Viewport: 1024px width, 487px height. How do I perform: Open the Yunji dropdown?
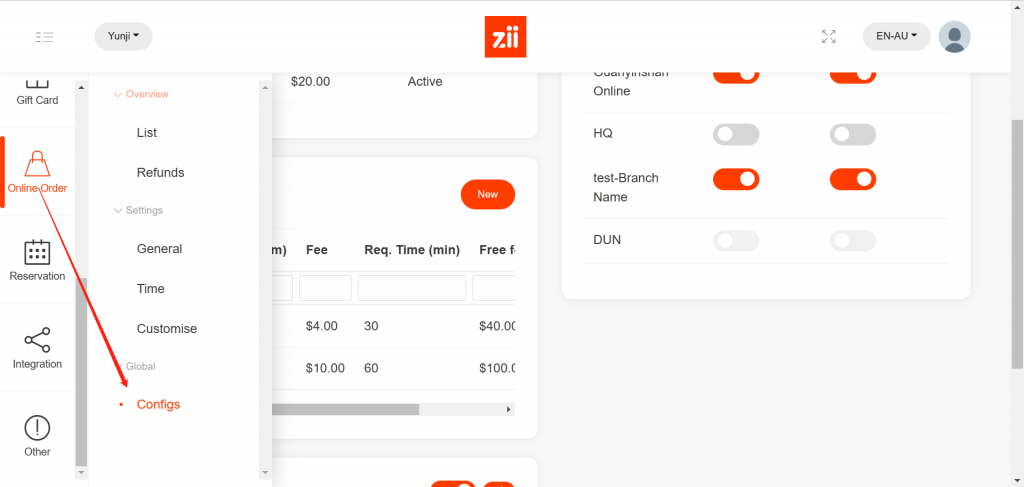123,37
